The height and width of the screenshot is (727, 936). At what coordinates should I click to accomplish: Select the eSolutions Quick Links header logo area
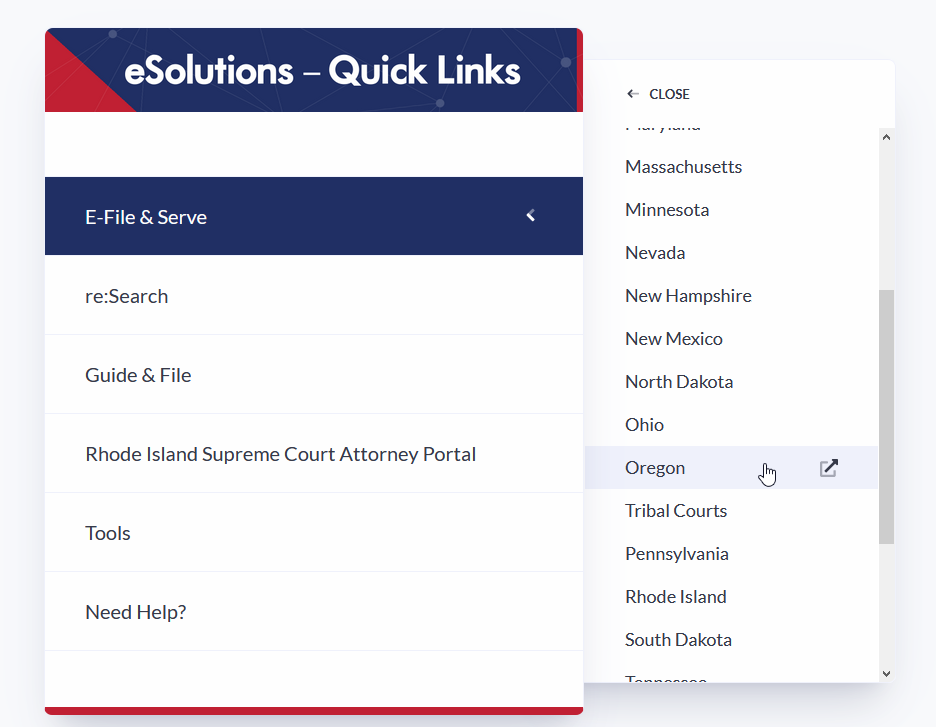(314, 70)
